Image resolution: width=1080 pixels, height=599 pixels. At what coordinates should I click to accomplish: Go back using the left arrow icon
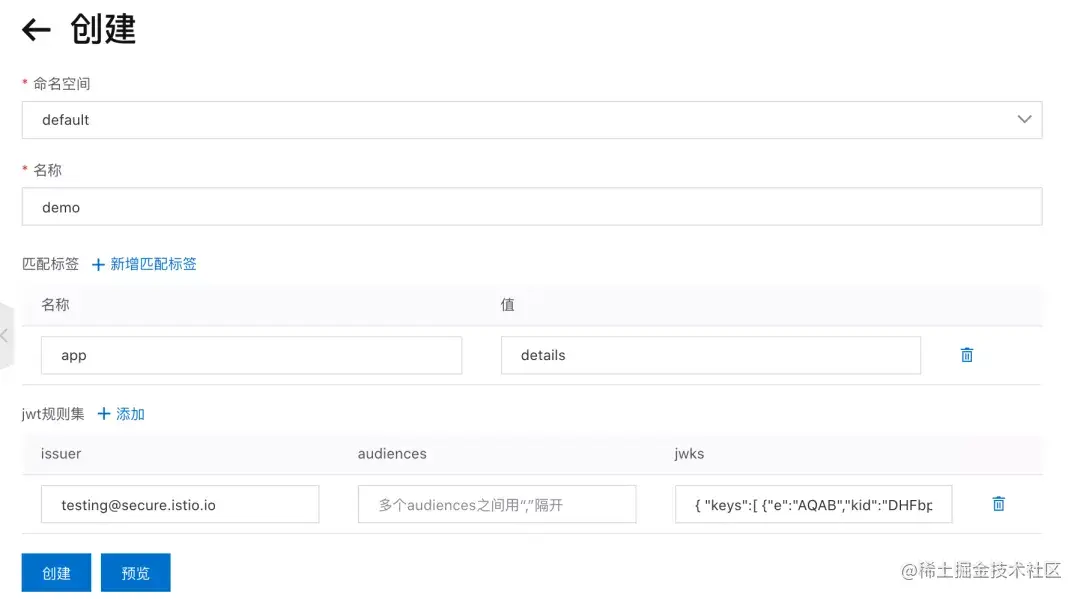tap(36, 30)
